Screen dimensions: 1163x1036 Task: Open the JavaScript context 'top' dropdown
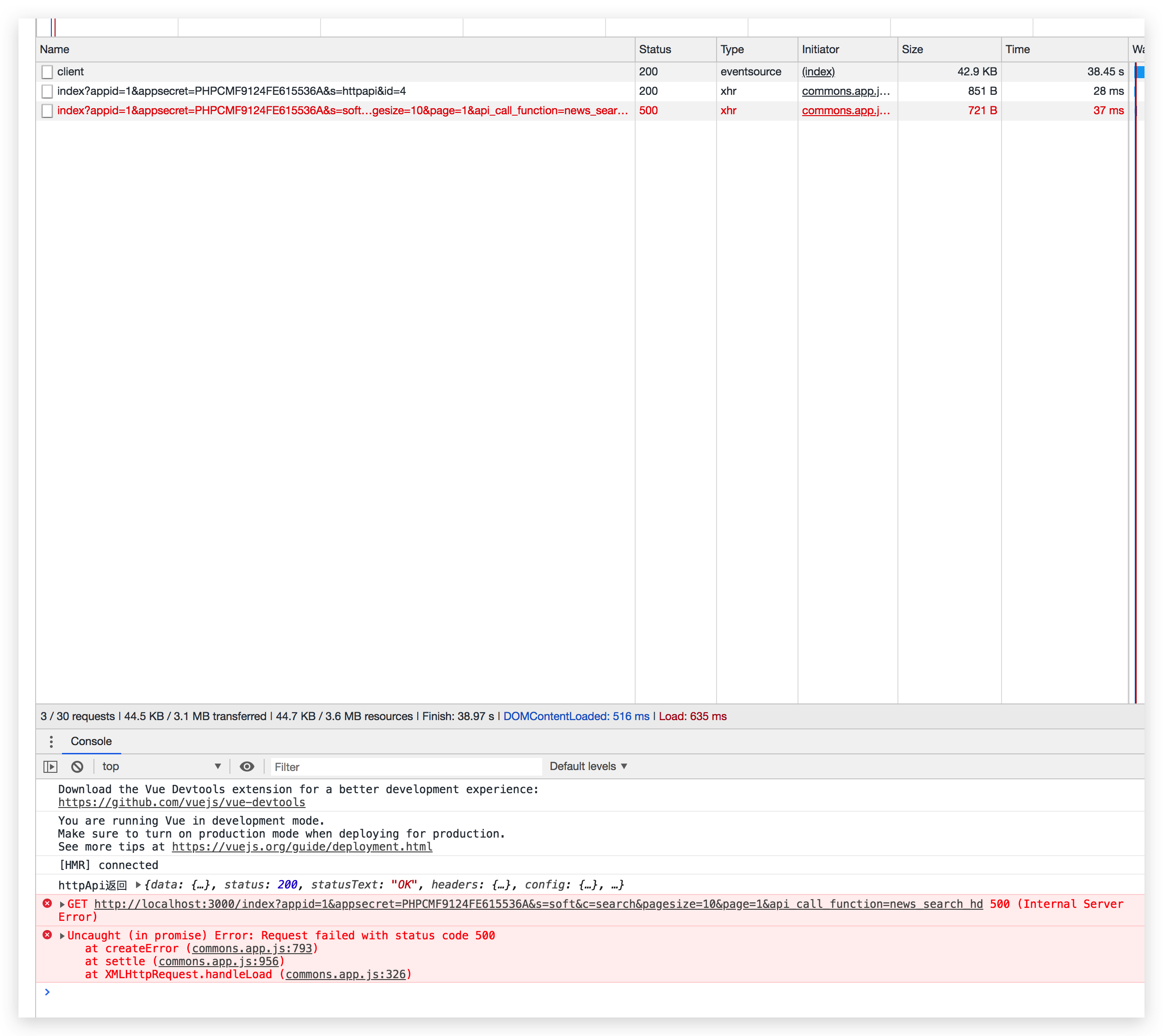click(161, 767)
